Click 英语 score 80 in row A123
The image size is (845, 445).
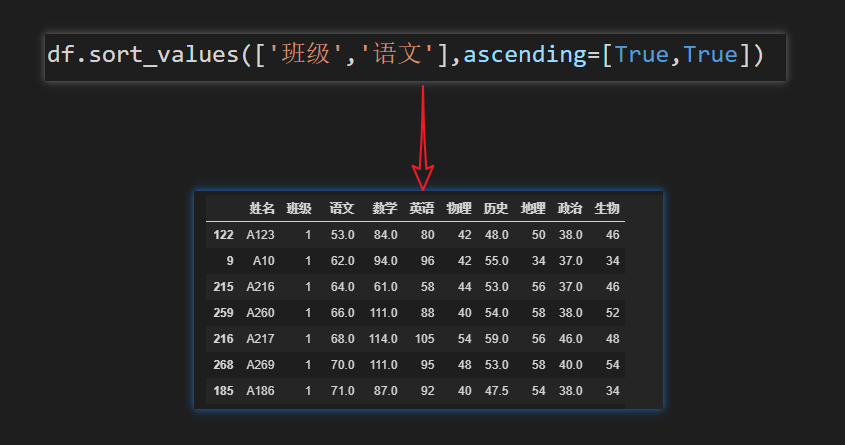tap(428, 235)
